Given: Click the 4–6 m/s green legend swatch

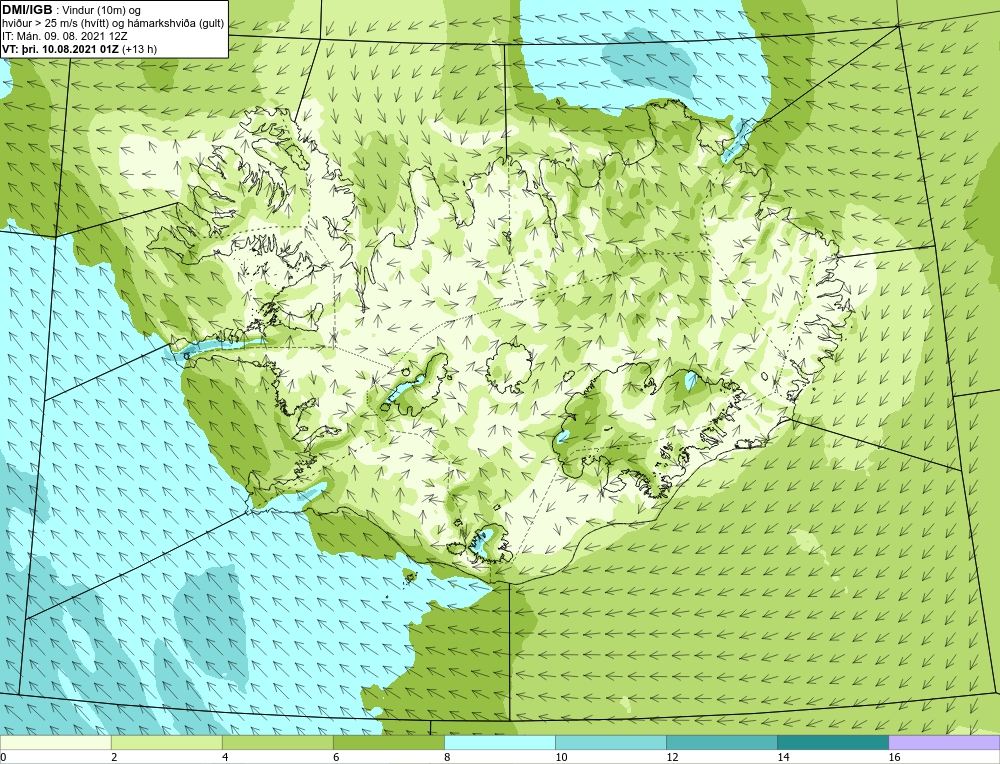Looking at the screenshot, I should (278, 743).
